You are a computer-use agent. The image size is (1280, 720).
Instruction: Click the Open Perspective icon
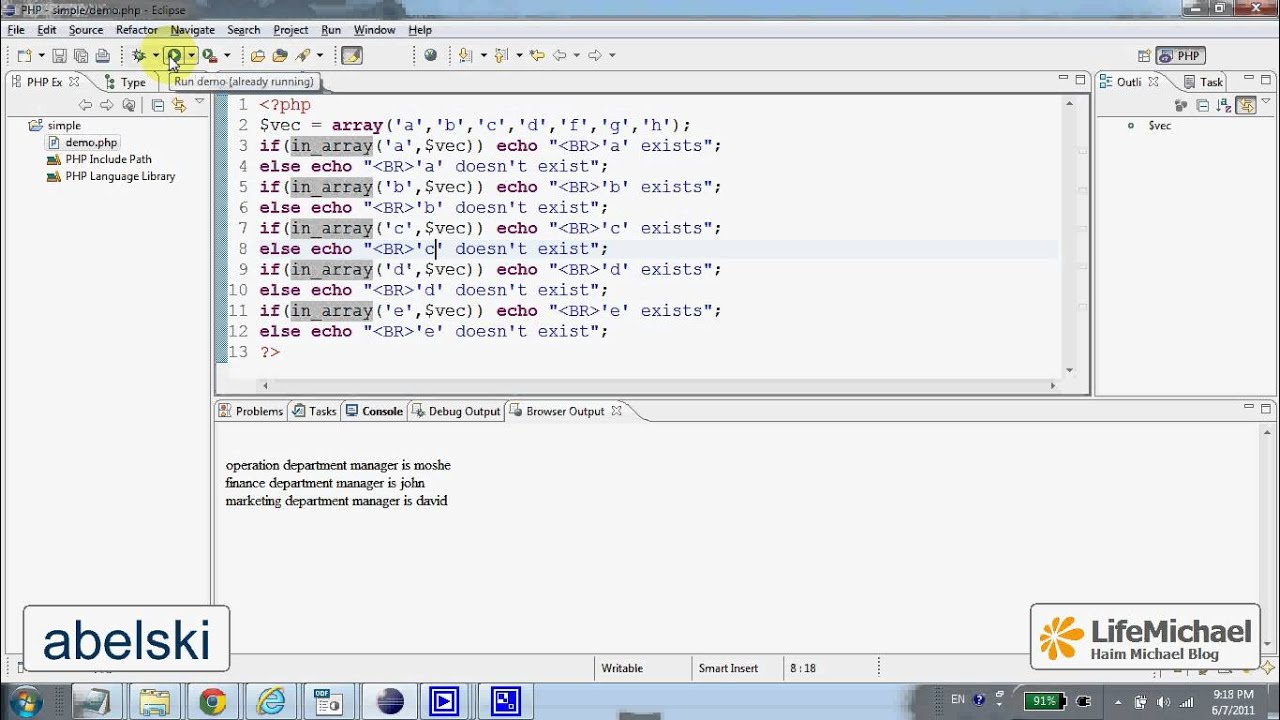pyautogui.click(x=1145, y=56)
